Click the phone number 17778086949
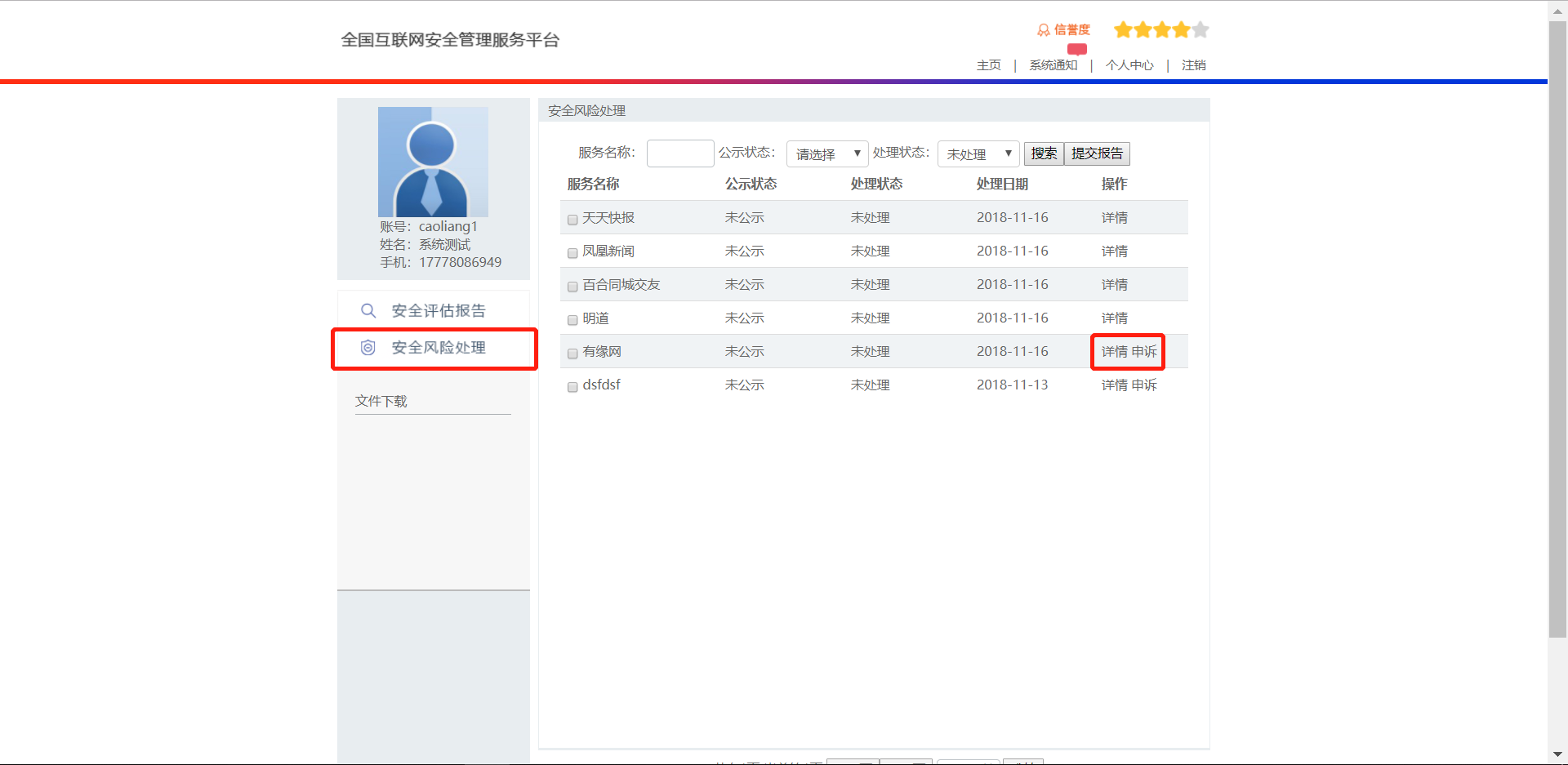Screen dimensions: 1568x765 pos(461,263)
